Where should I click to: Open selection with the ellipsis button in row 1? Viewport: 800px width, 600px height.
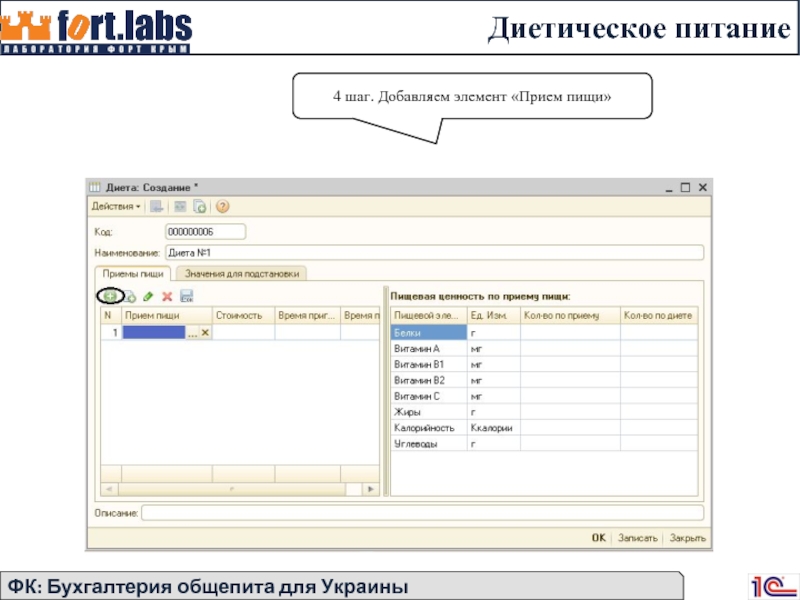[193, 333]
